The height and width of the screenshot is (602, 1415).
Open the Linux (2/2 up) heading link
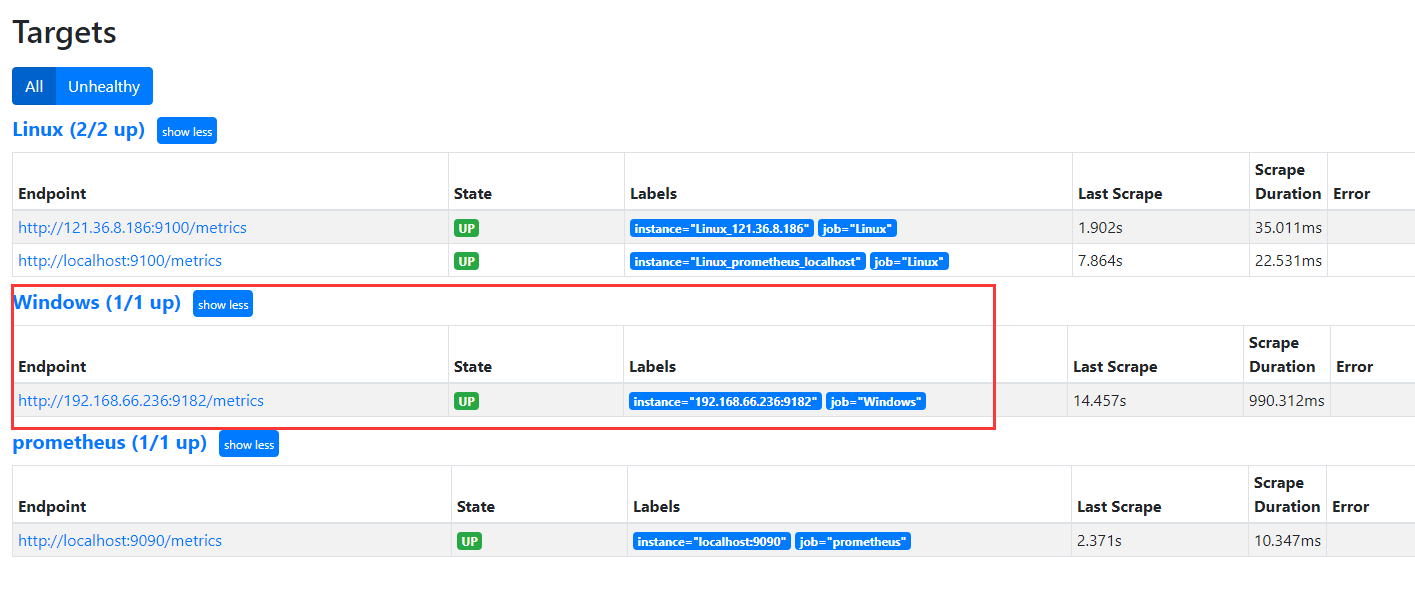point(79,130)
